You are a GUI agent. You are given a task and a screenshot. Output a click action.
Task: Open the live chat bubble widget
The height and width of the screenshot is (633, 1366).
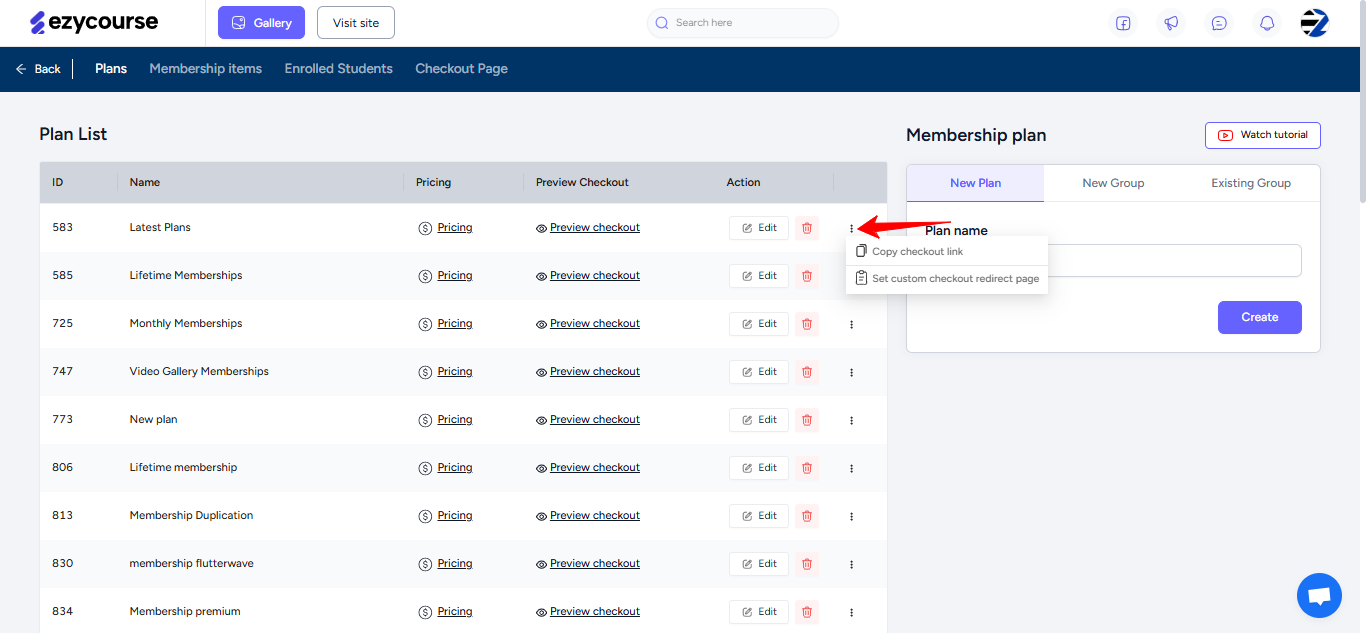[x=1319, y=596]
